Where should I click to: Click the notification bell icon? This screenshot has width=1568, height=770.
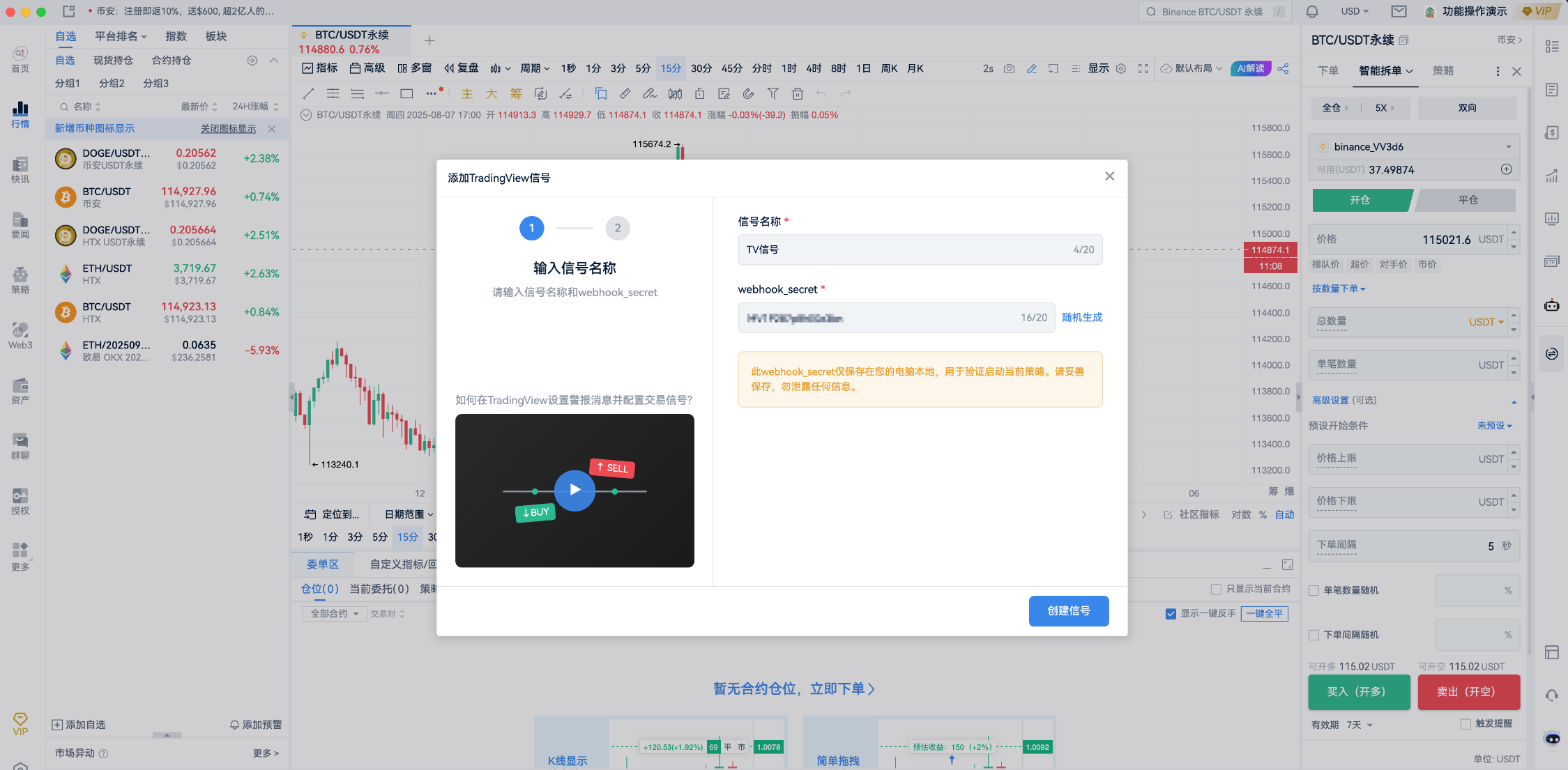[x=1311, y=12]
